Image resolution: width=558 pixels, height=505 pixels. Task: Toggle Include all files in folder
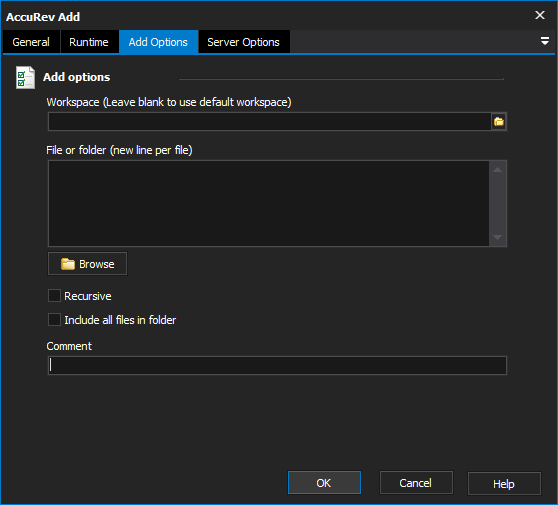point(54,320)
